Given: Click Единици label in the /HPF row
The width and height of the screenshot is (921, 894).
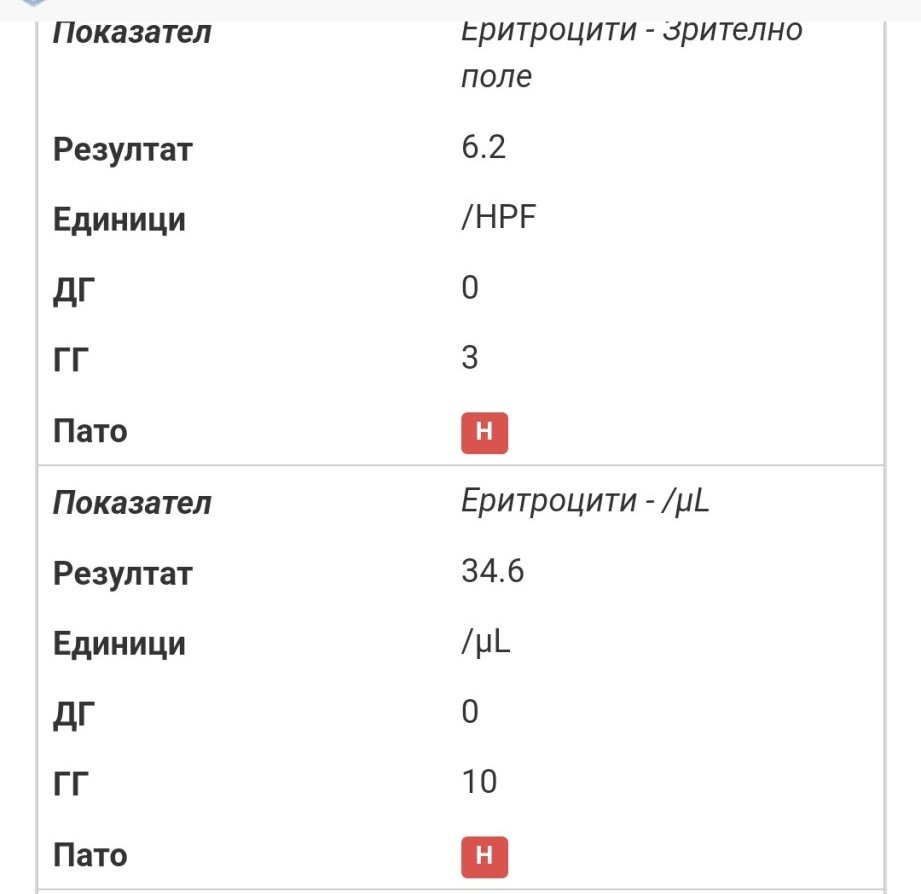Looking at the screenshot, I should 119,219.
